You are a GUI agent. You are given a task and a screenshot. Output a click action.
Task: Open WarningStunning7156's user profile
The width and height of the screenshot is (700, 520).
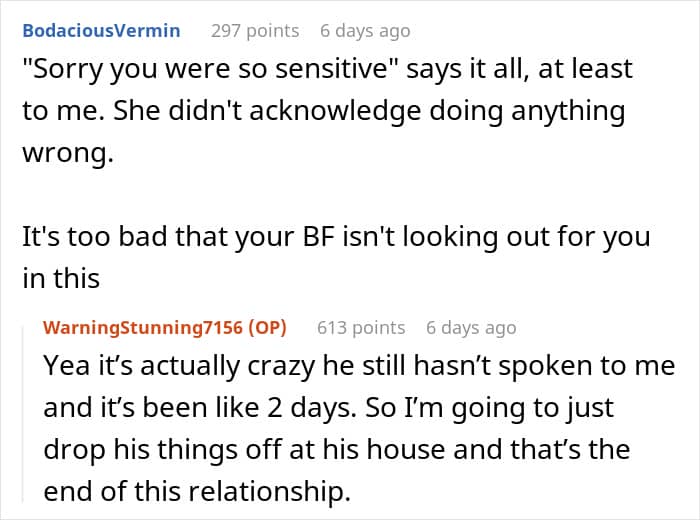point(142,328)
